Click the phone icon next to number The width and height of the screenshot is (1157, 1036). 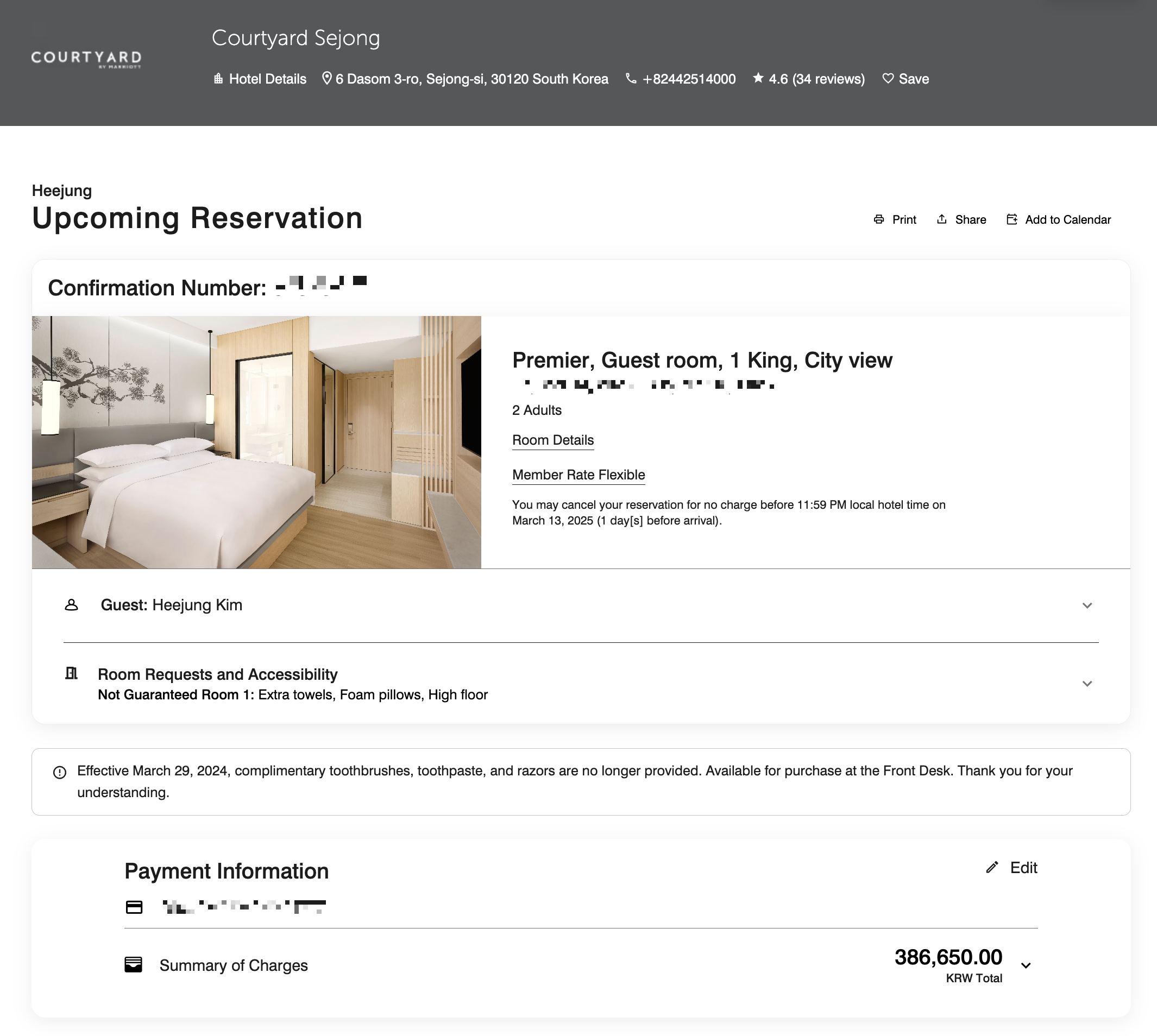(x=631, y=79)
